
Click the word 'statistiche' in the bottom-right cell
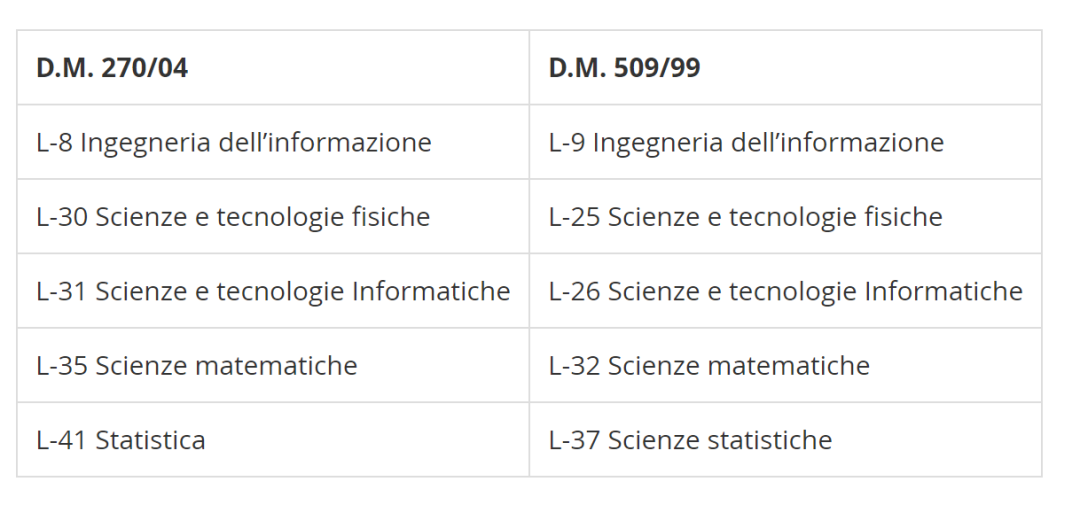pos(774,440)
